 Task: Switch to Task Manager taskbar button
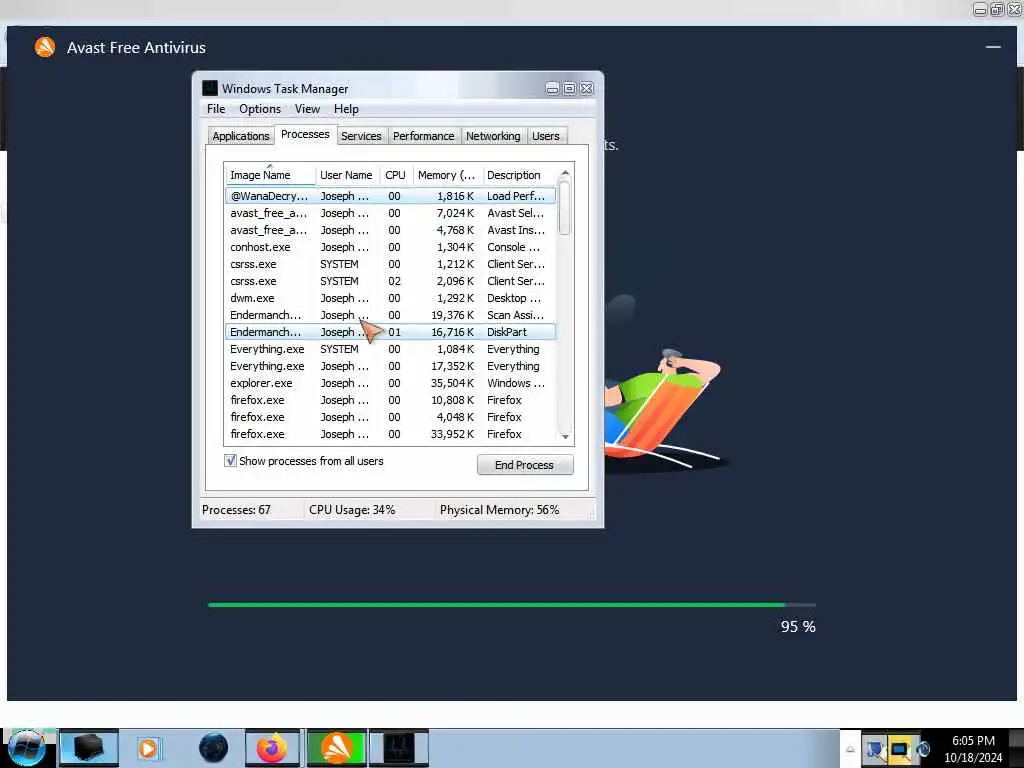(x=399, y=748)
